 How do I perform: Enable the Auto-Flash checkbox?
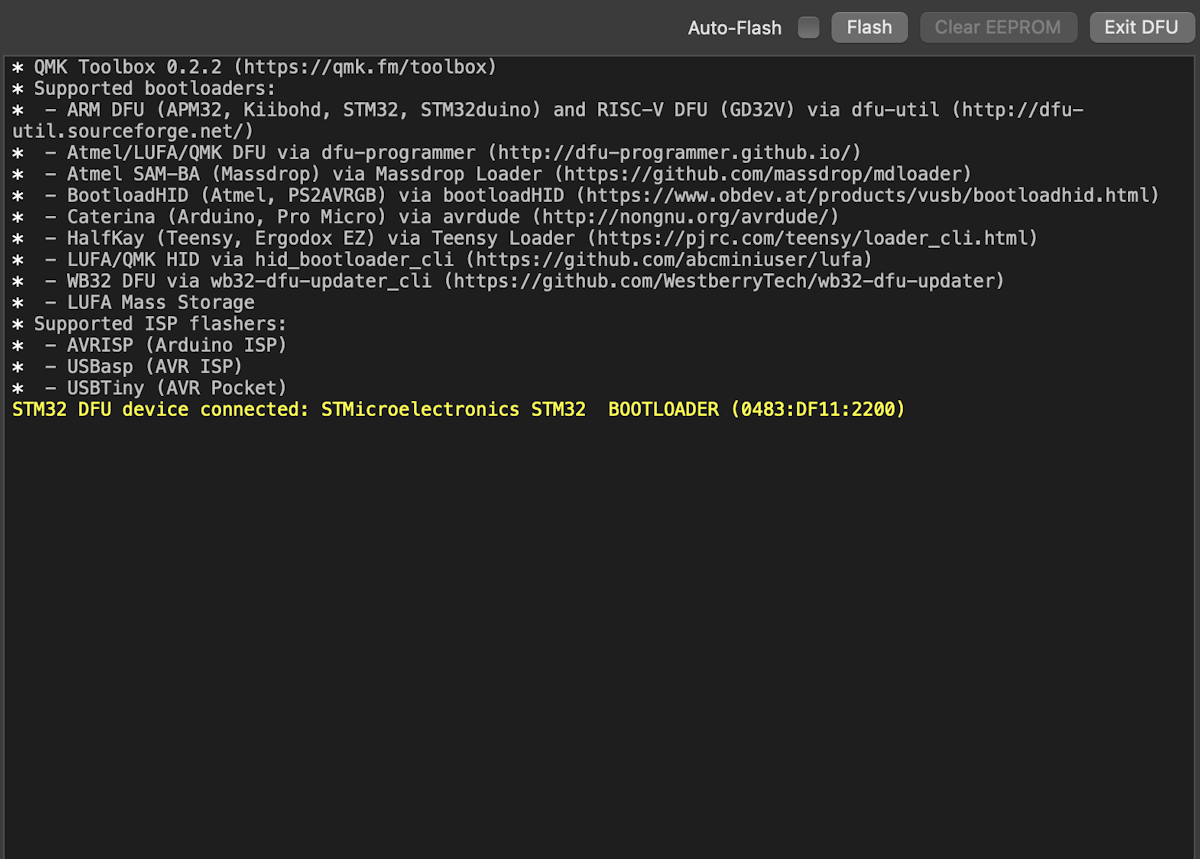click(x=808, y=28)
